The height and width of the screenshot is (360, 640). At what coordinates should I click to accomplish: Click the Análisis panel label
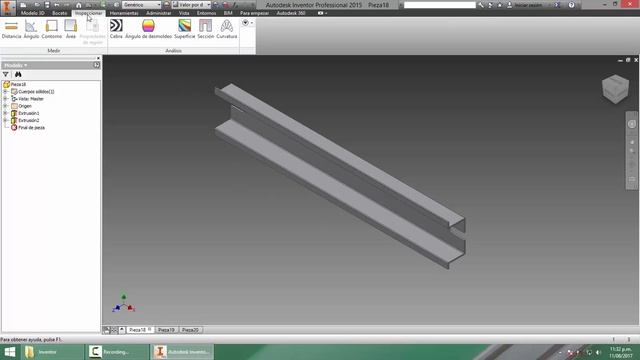(173, 51)
